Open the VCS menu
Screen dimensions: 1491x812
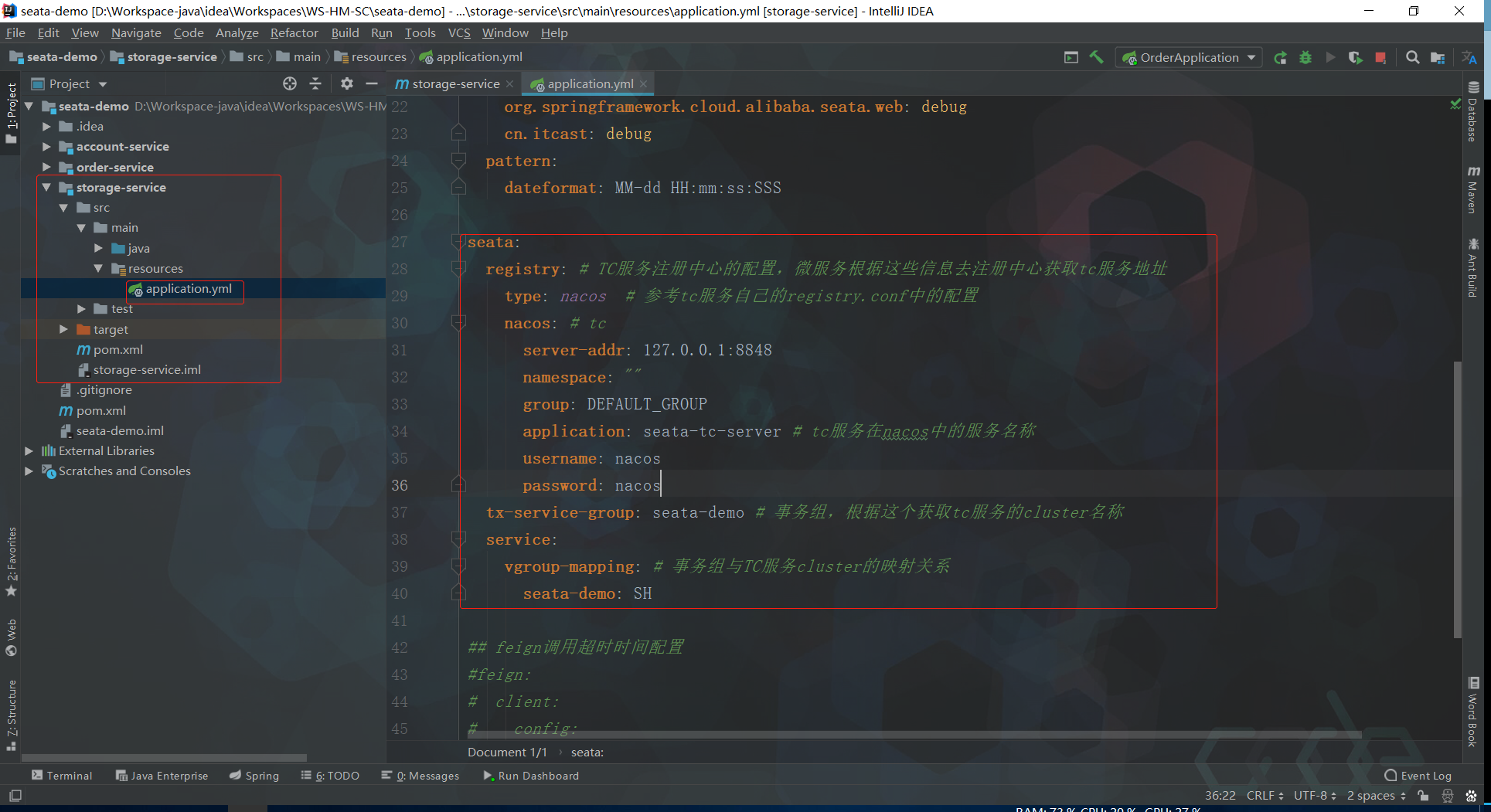pyautogui.click(x=459, y=32)
